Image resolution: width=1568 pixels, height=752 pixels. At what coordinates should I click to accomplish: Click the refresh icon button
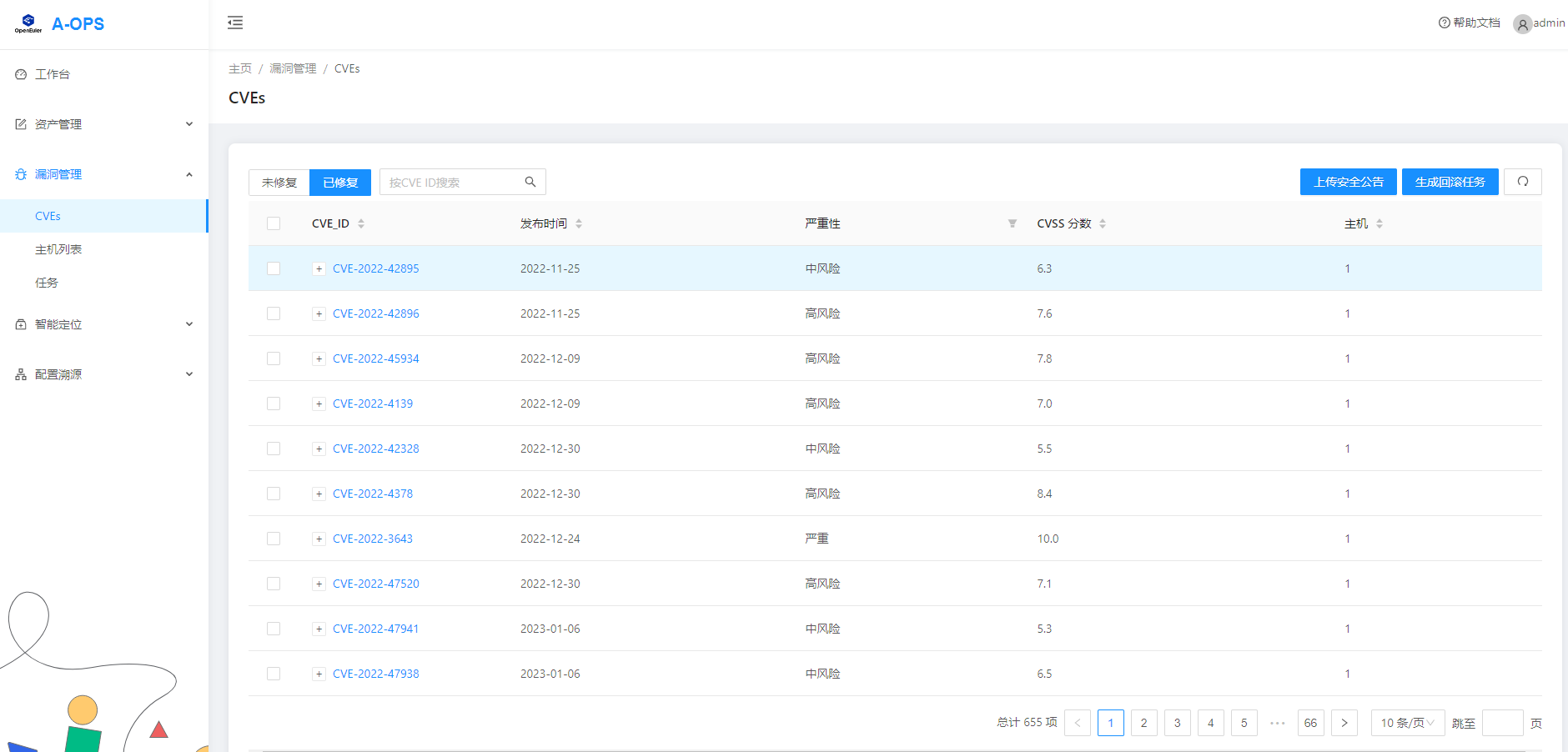click(x=1522, y=182)
